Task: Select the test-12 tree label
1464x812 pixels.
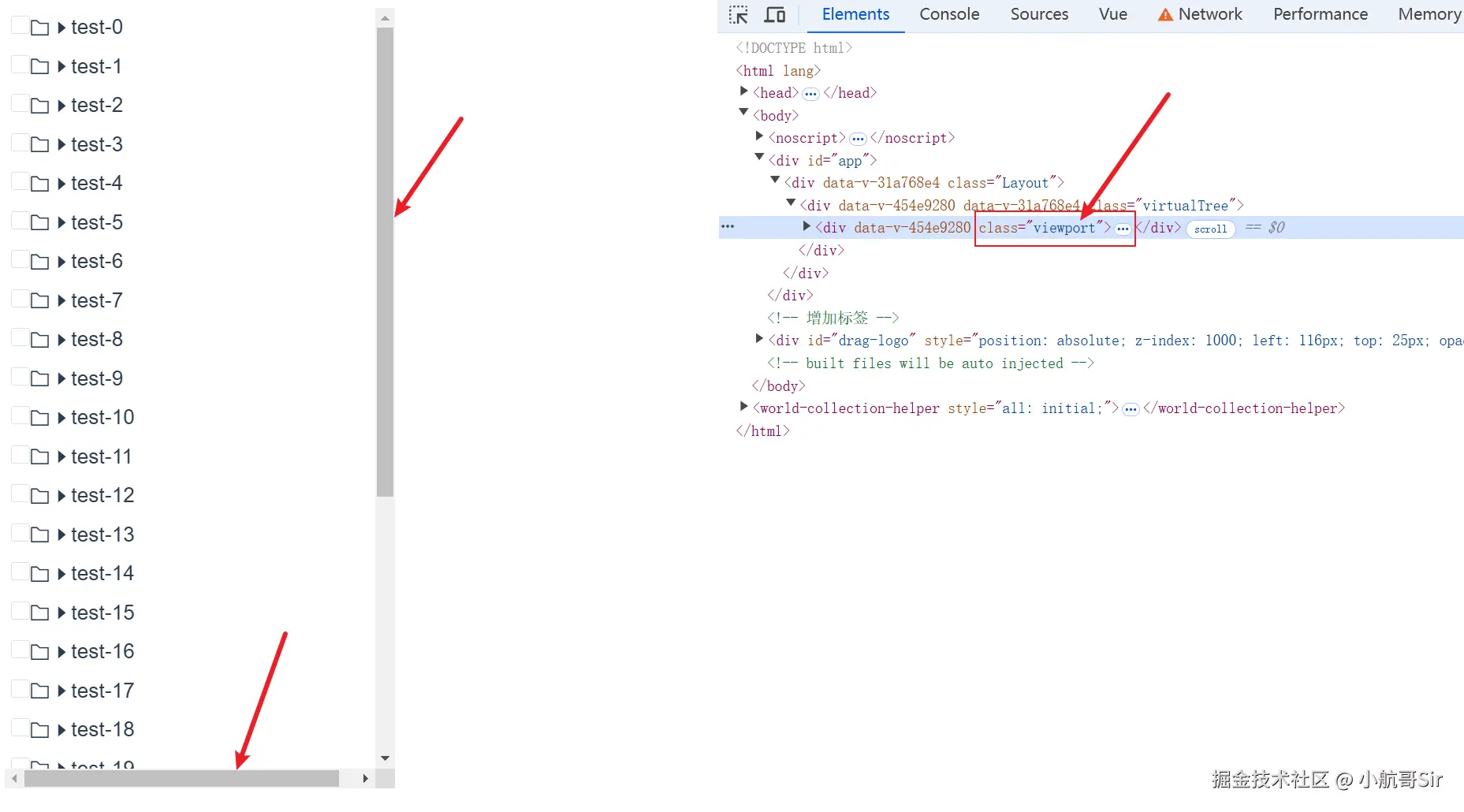Action: coord(102,496)
